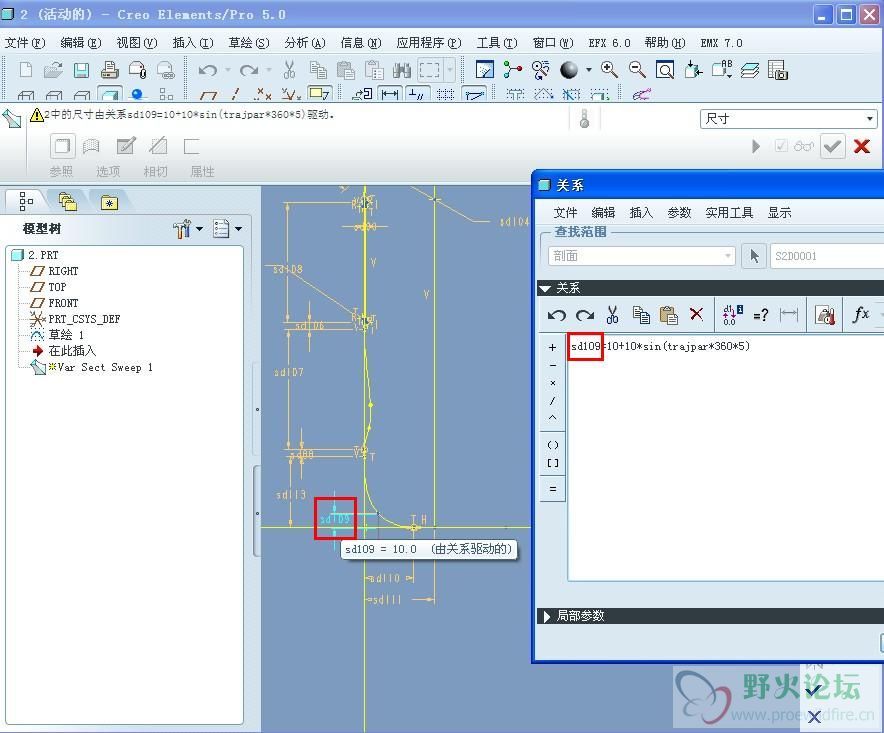884x733 pixels.
Task: Insert caret ^ operator in Relations editor
Action: click(552, 418)
